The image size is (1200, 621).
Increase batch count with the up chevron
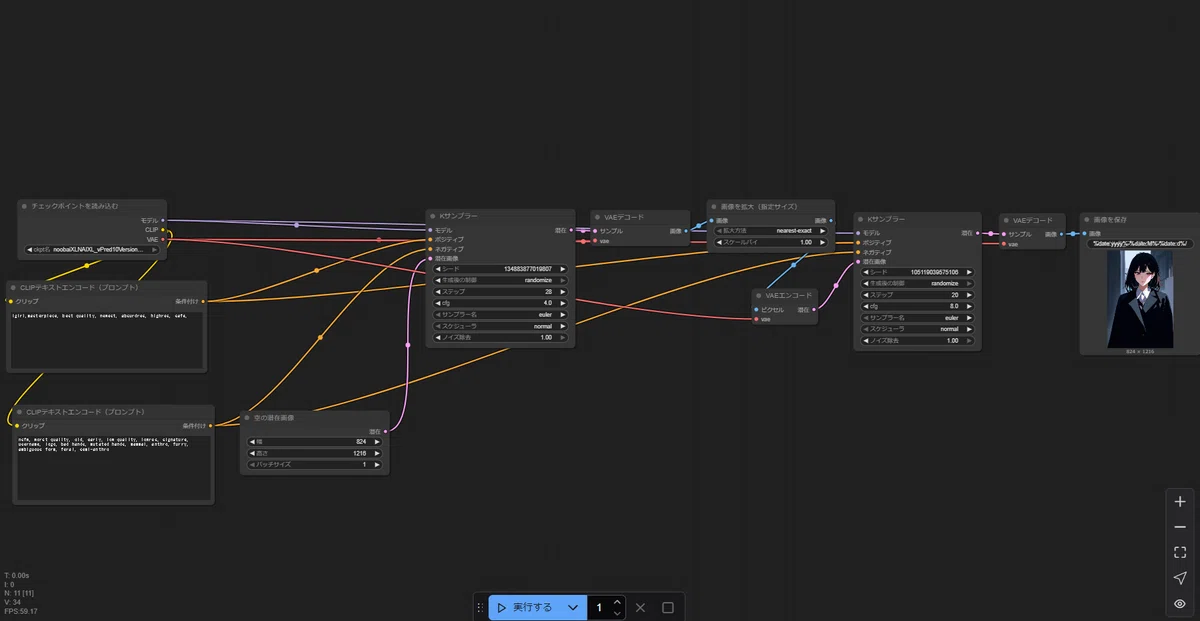(x=617, y=602)
